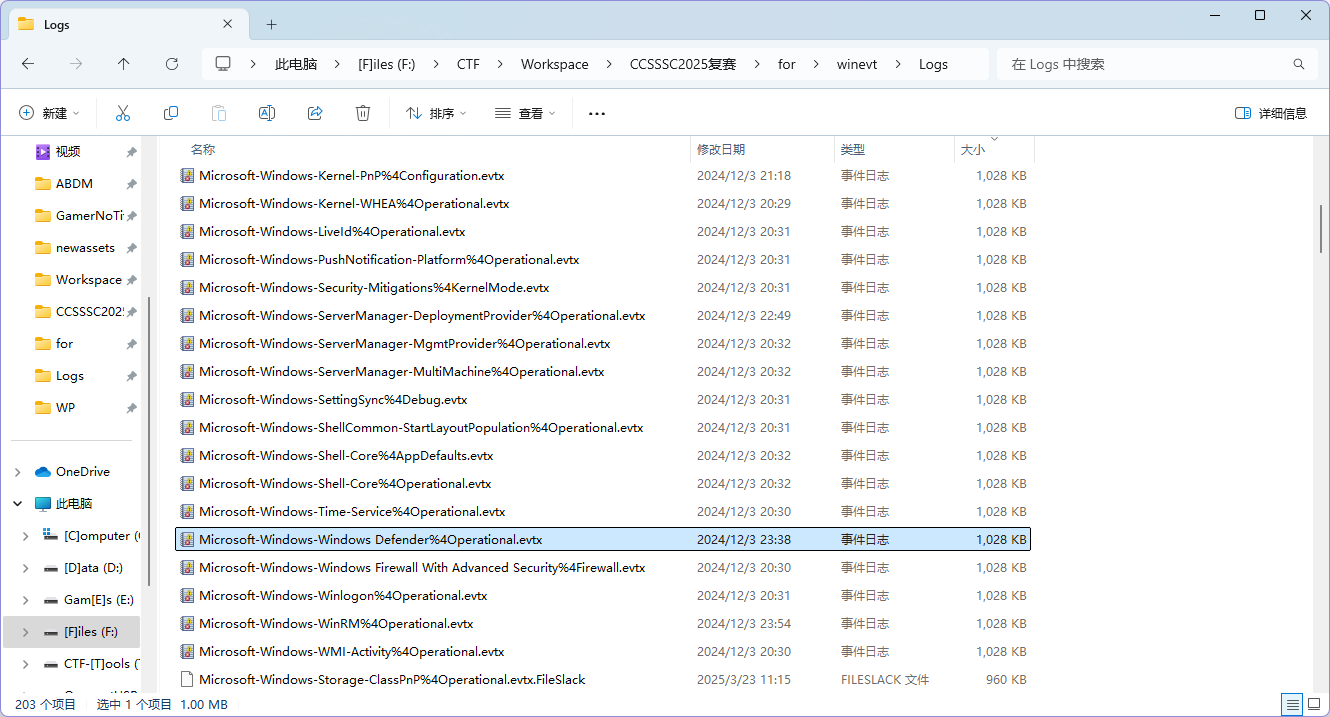Switch to details list view in status bar

click(x=1292, y=704)
